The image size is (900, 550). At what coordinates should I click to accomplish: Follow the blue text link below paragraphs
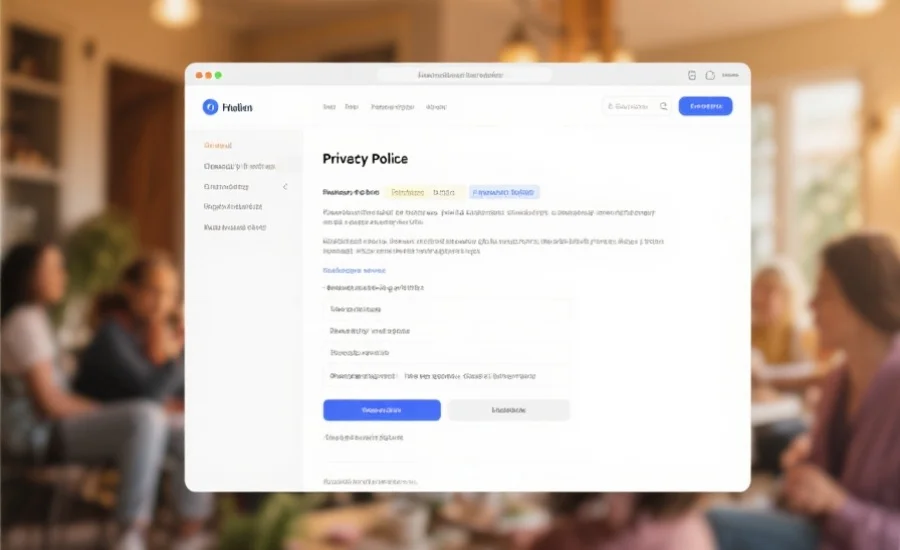(x=354, y=270)
